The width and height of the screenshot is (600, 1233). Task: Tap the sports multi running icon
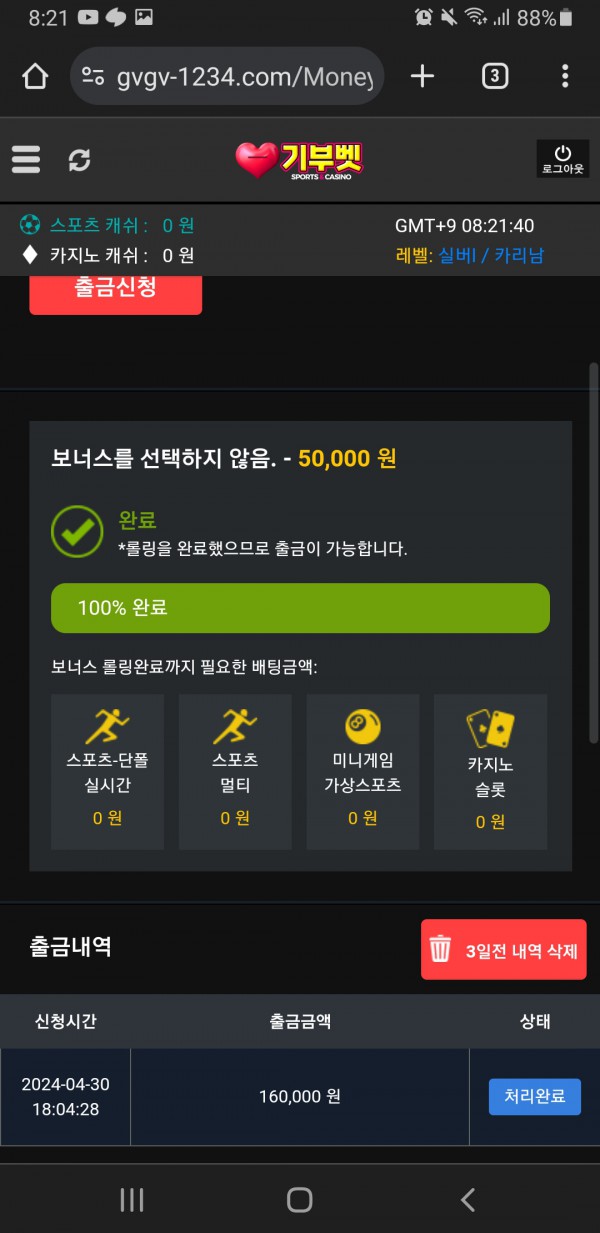(x=235, y=727)
